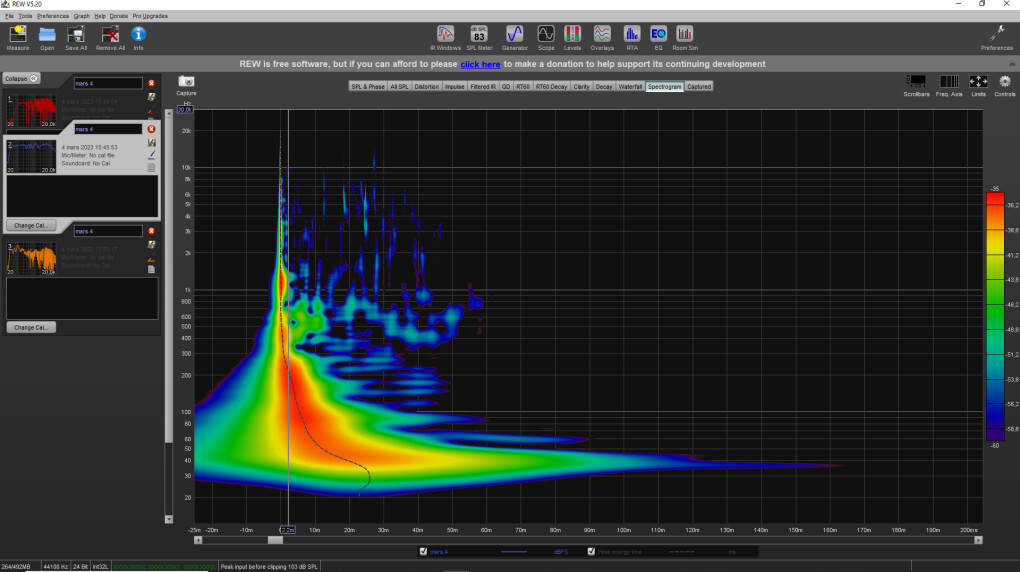Remove the third mars 4 measurement
Screen dimensions: 1020x572
coord(152,231)
